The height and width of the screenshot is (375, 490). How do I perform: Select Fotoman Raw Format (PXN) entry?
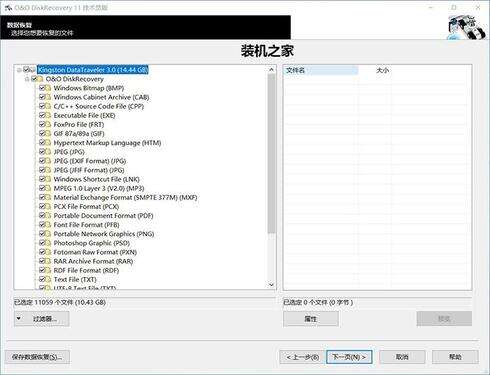pos(95,252)
